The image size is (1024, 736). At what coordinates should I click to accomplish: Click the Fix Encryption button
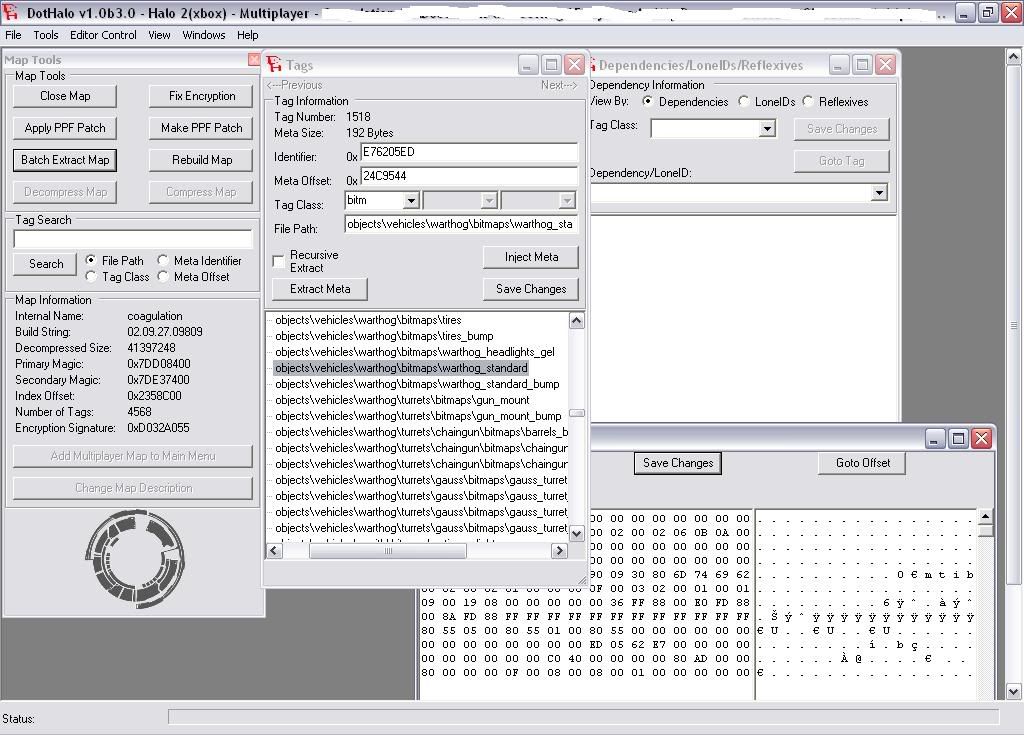point(201,96)
